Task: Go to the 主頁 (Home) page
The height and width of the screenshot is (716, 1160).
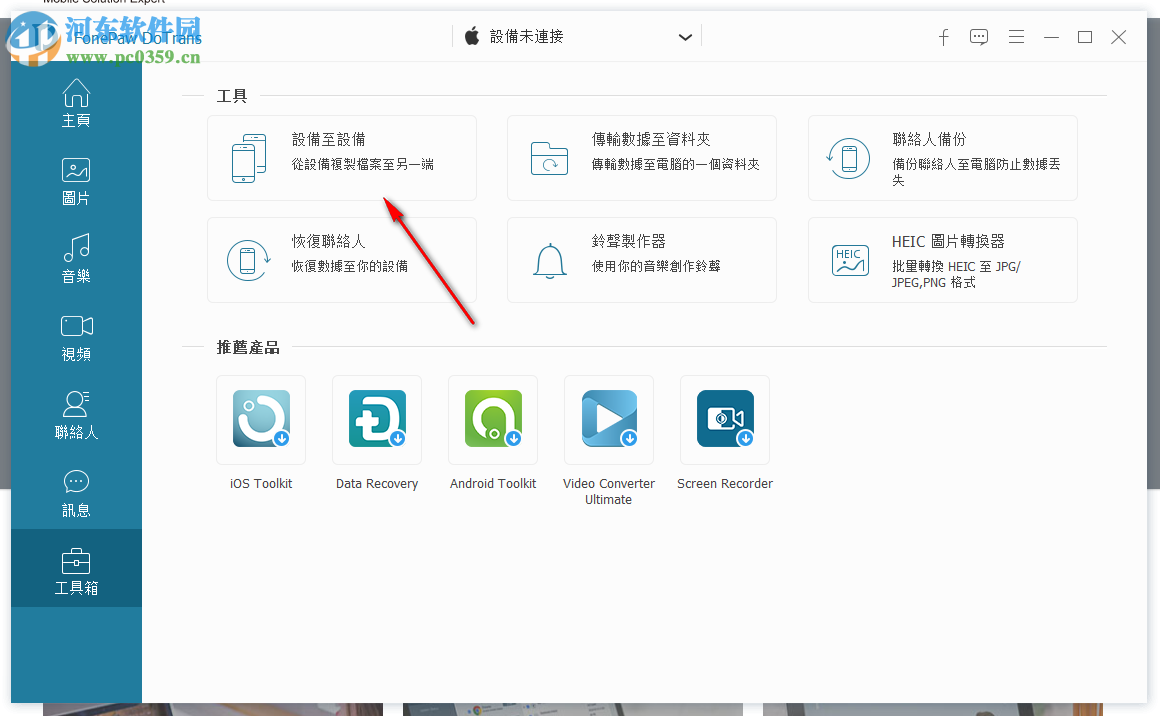Action: [76, 103]
